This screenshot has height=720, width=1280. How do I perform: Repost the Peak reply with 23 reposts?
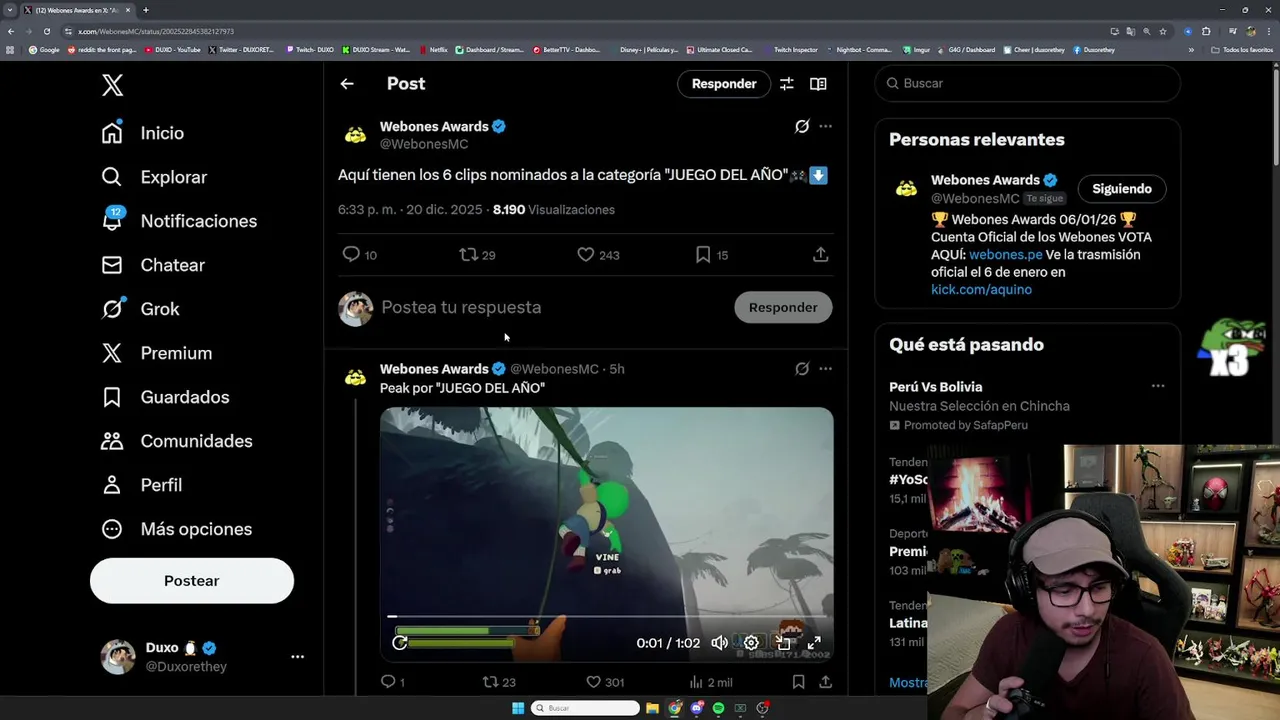pyautogui.click(x=499, y=682)
